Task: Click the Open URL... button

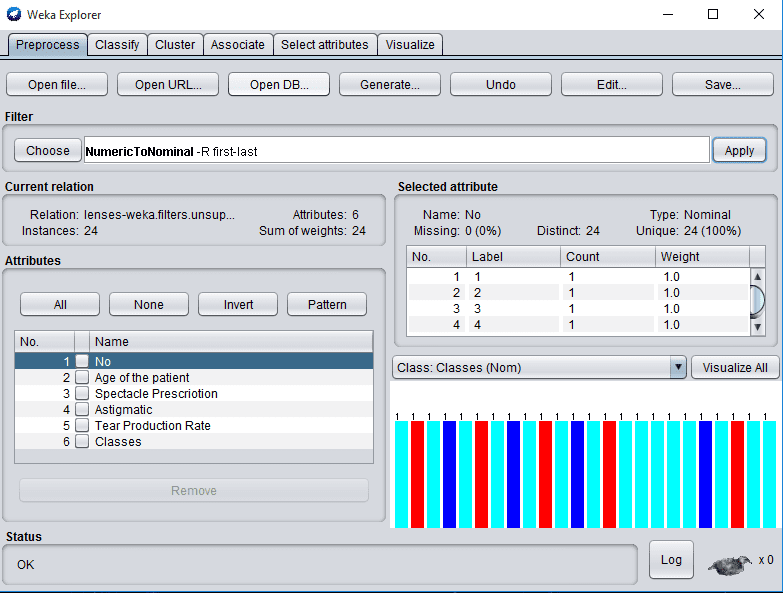Action: (x=168, y=84)
